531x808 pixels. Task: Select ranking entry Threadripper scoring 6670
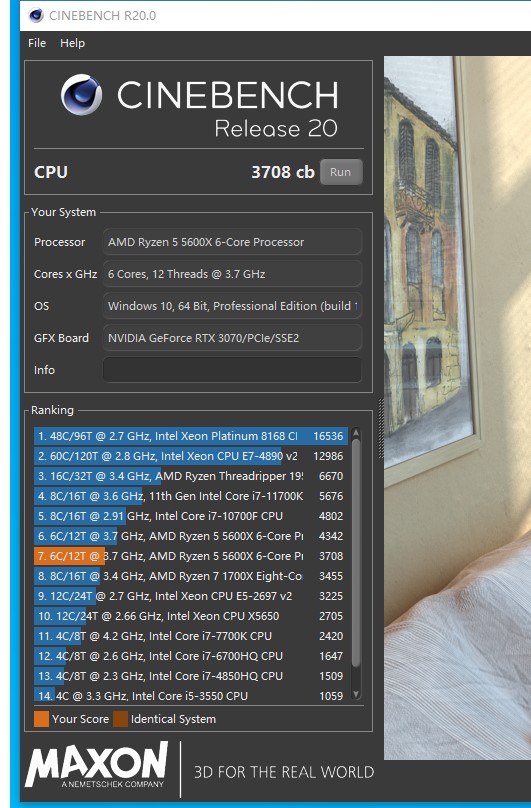click(x=191, y=476)
